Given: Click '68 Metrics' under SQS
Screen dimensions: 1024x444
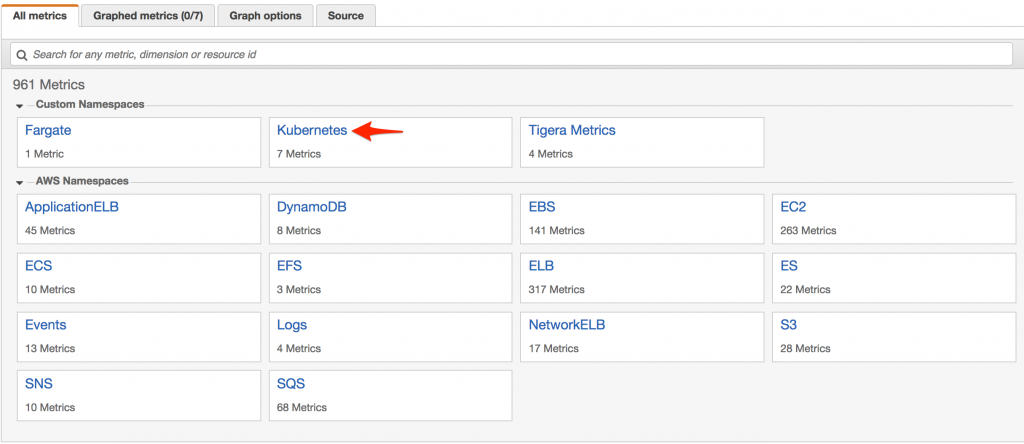Looking at the screenshot, I should (302, 407).
